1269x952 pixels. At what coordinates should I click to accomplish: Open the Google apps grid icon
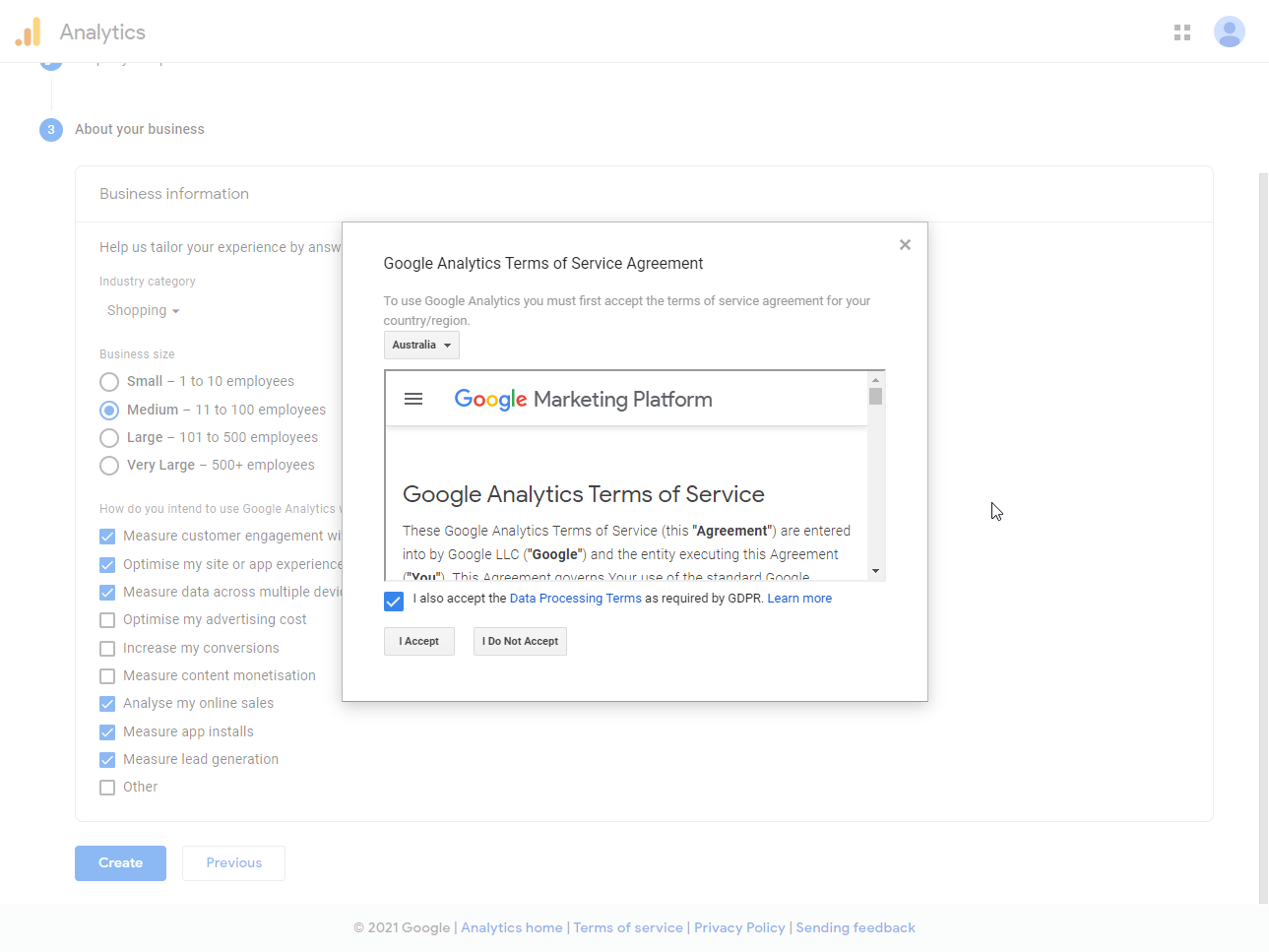(1182, 32)
